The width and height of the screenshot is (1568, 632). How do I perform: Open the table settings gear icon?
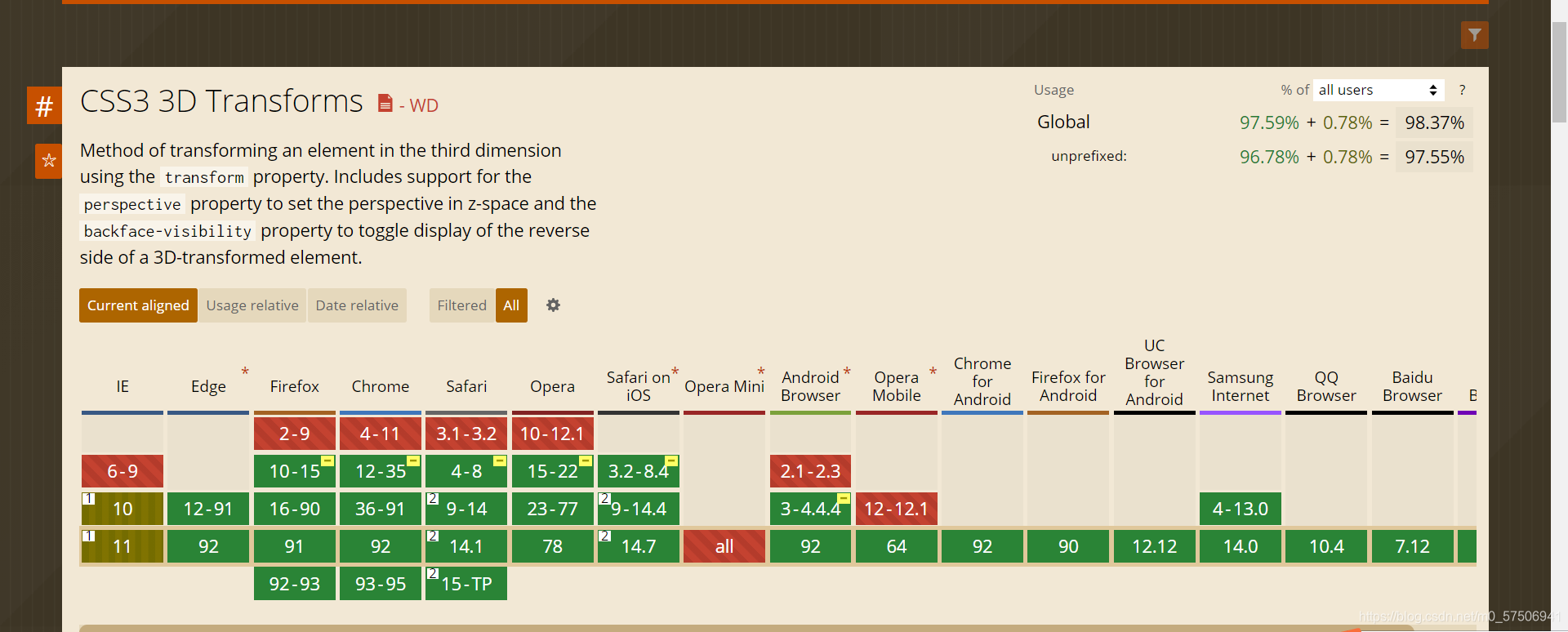[553, 305]
